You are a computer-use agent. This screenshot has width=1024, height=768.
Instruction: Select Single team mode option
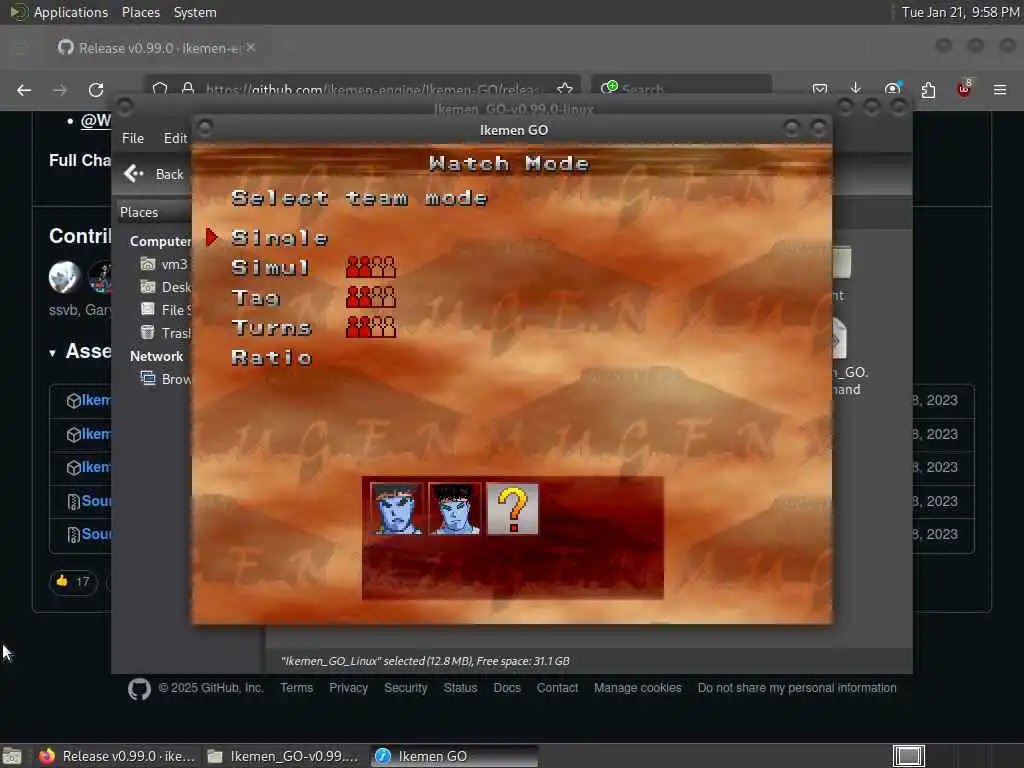click(280, 238)
